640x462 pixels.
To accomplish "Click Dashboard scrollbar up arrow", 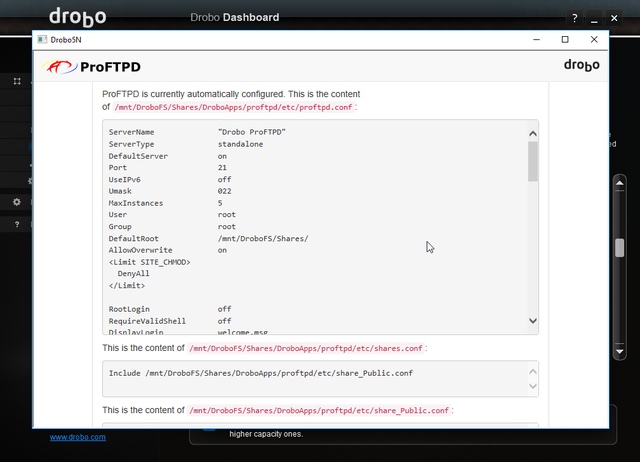I will (620, 183).
